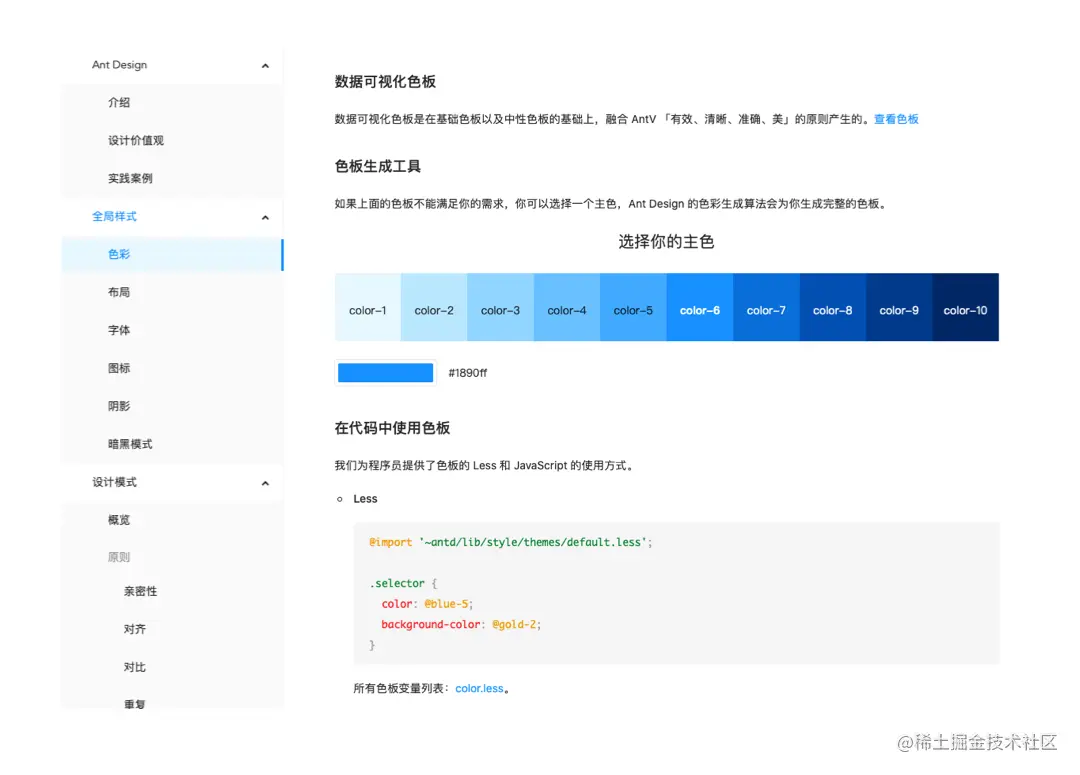
Task: Collapse the 设计模式 section chevron
Action: [265, 482]
